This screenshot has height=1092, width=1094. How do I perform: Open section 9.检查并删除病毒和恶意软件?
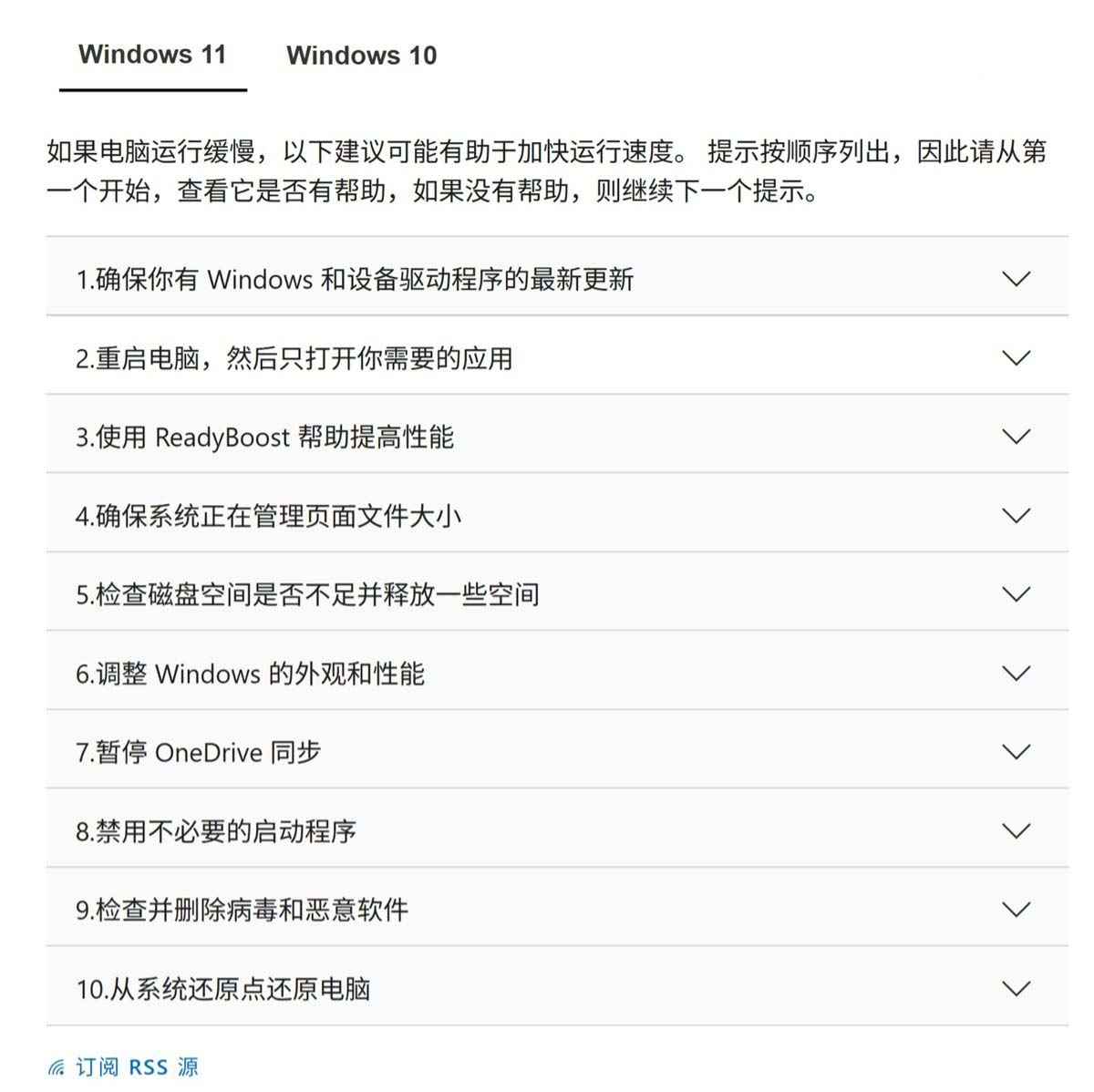click(557, 908)
